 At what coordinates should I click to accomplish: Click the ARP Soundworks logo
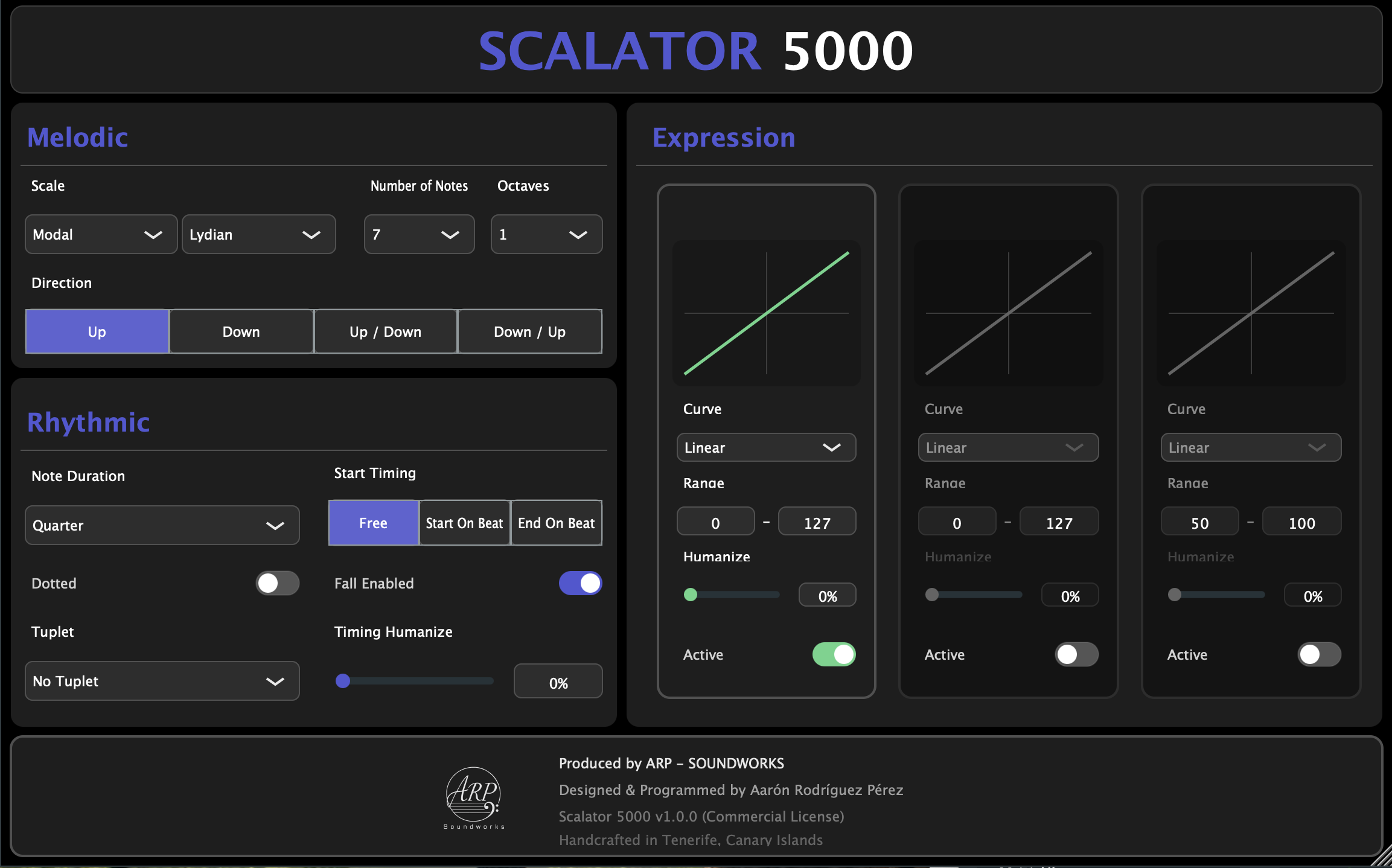474,798
